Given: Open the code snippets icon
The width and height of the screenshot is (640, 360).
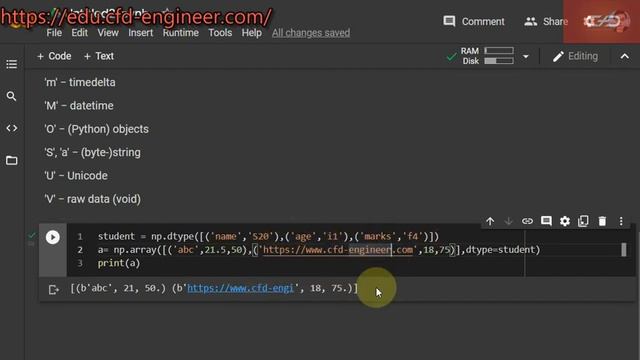Looking at the screenshot, I should [x=11, y=128].
